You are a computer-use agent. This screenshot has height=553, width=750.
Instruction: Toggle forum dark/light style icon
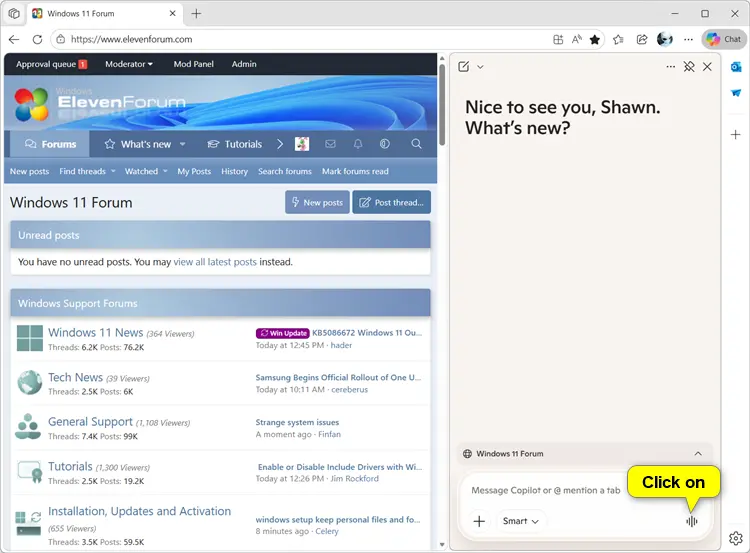(x=385, y=144)
